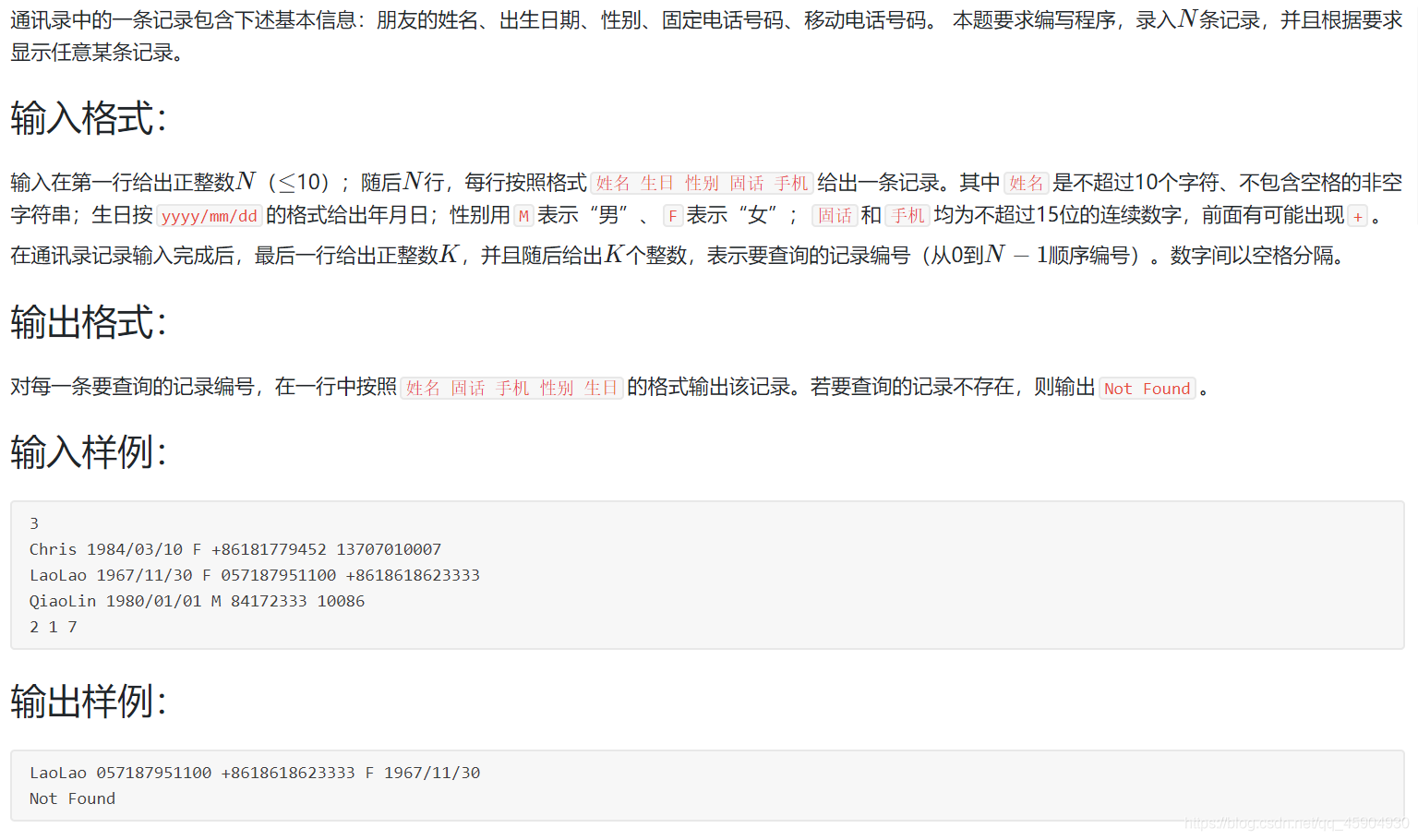Viewport: 1418px width, 840px height.
Task: Click the 姓名 code after 其中
Action: [1027, 183]
